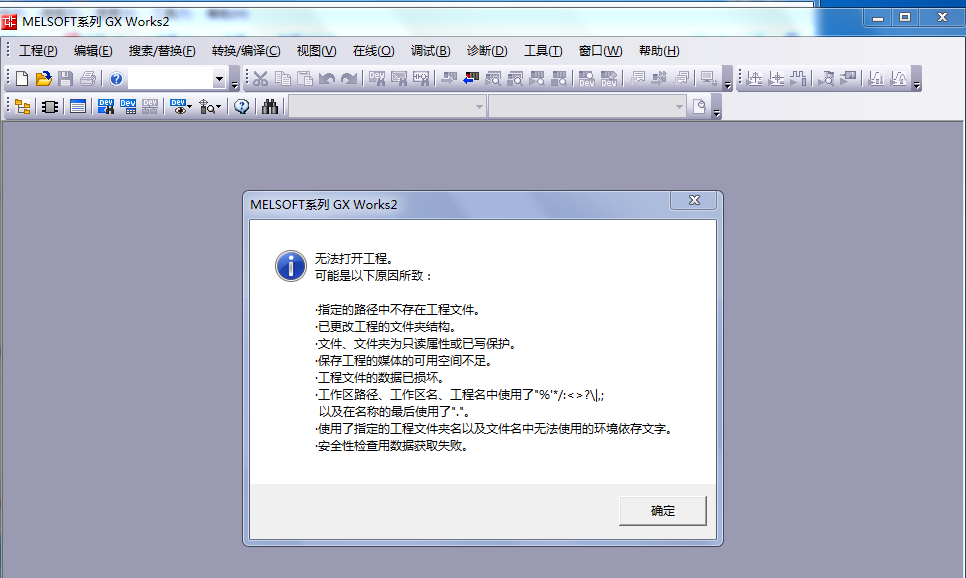Click the chip-shaped module icon in second toolbar
966x578 pixels.
pyautogui.click(x=50, y=107)
